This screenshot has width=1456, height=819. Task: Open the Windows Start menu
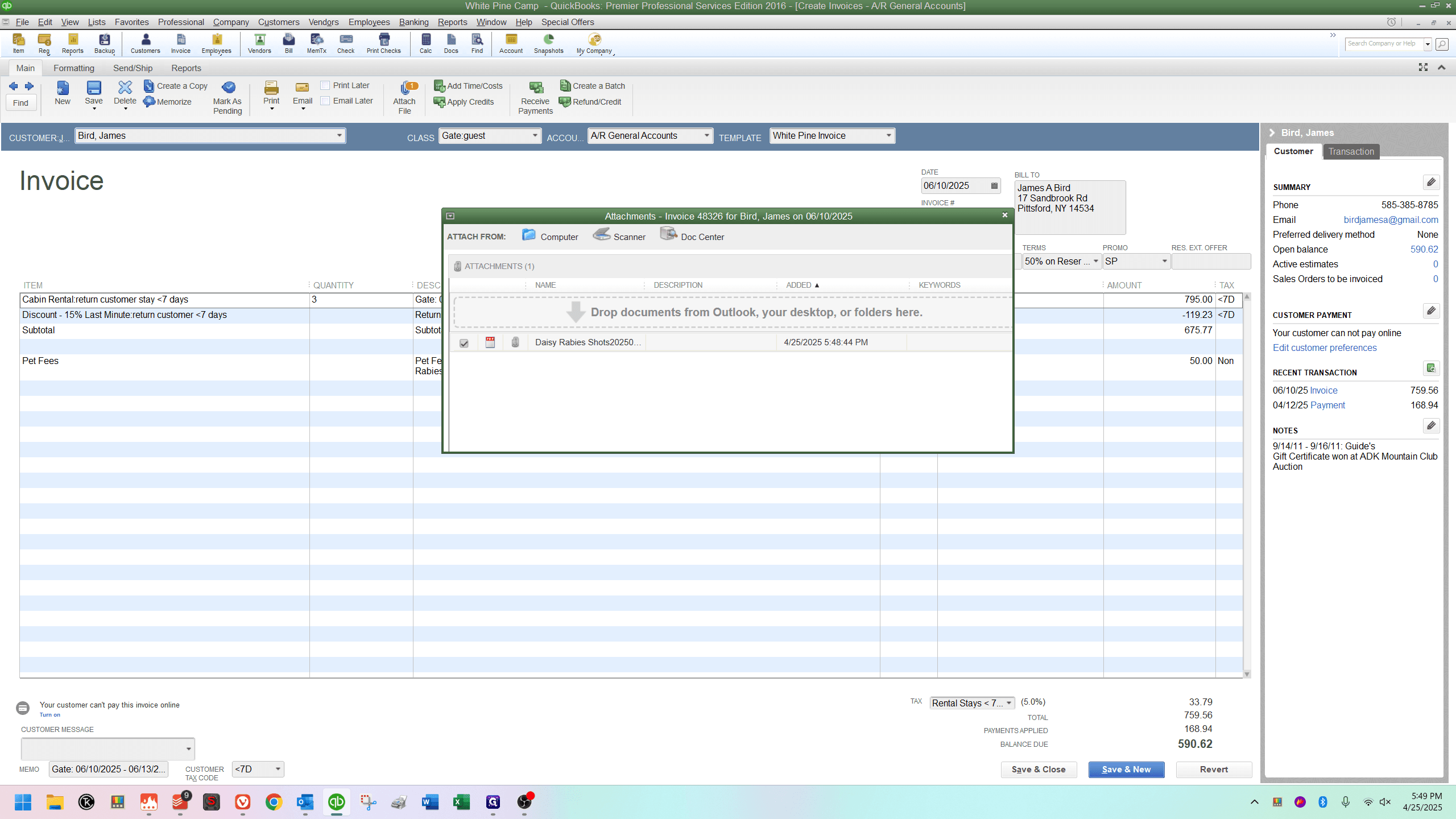23,802
